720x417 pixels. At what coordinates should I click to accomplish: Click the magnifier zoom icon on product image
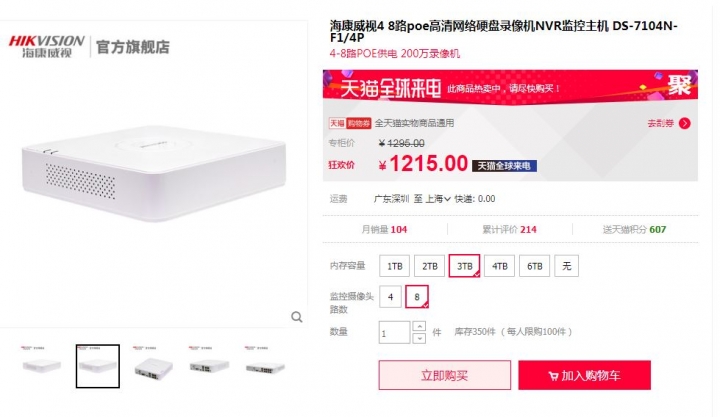tap(297, 317)
